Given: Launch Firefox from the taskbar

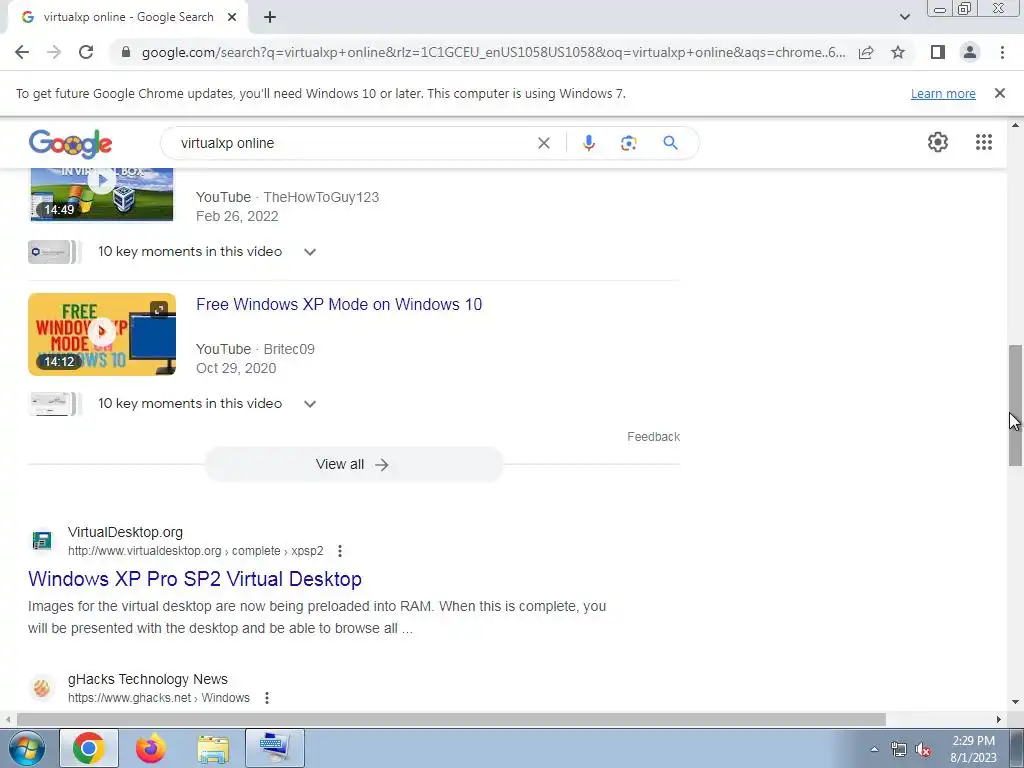Looking at the screenshot, I should 151,748.
